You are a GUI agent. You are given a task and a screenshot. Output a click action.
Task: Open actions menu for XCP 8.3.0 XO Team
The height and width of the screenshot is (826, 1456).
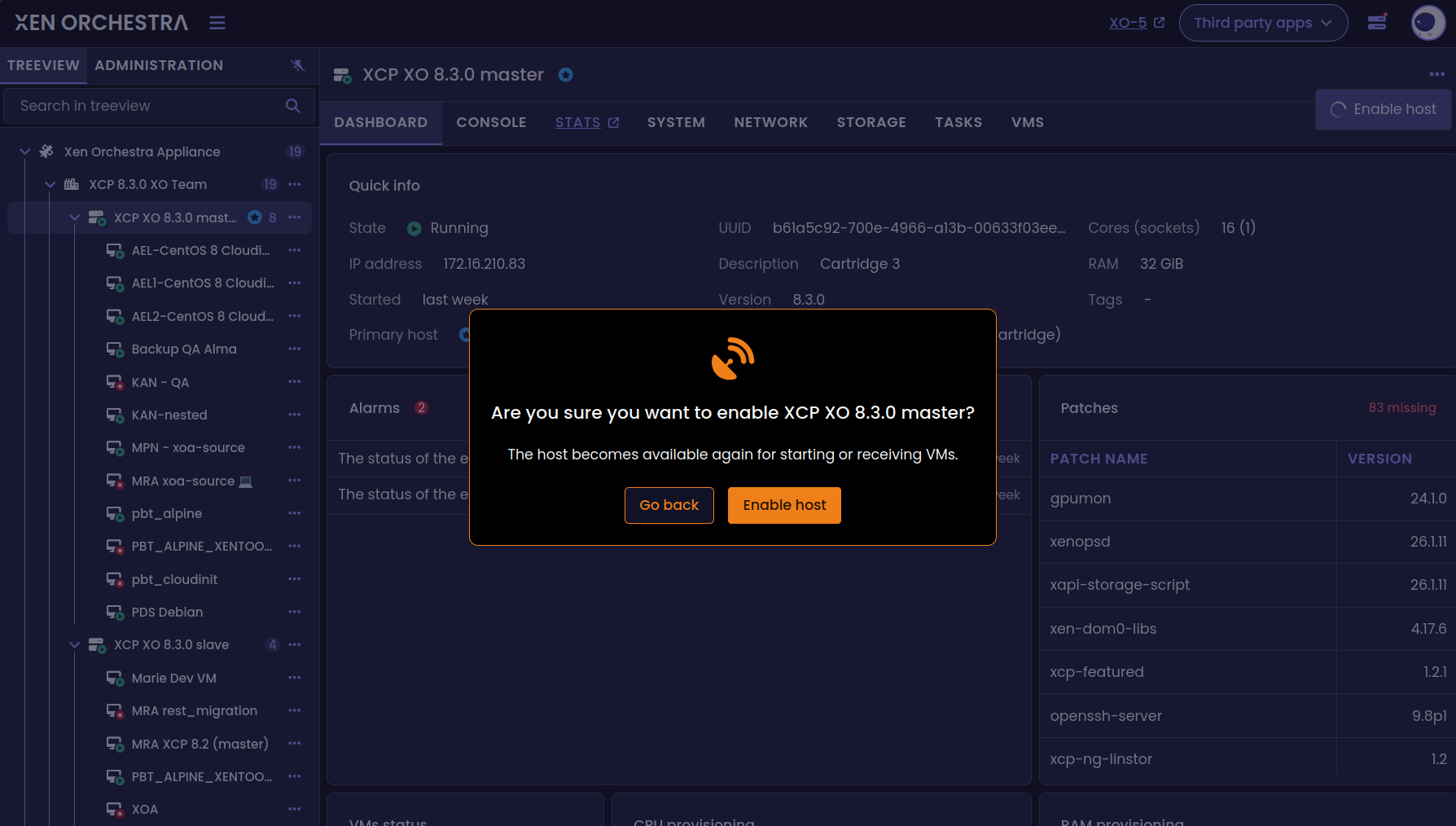click(x=295, y=184)
